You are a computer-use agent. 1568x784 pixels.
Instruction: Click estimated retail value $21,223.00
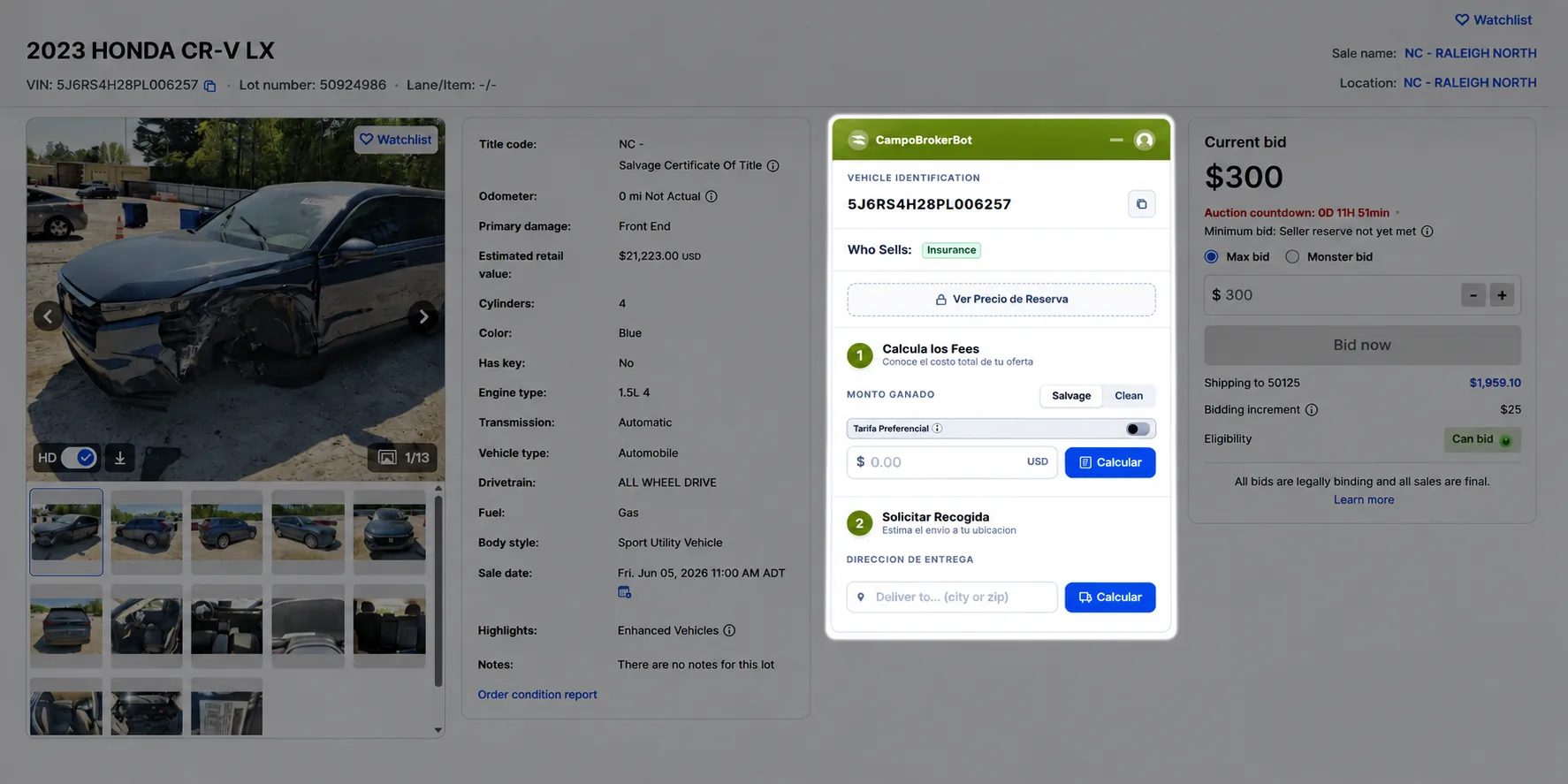[x=659, y=256]
